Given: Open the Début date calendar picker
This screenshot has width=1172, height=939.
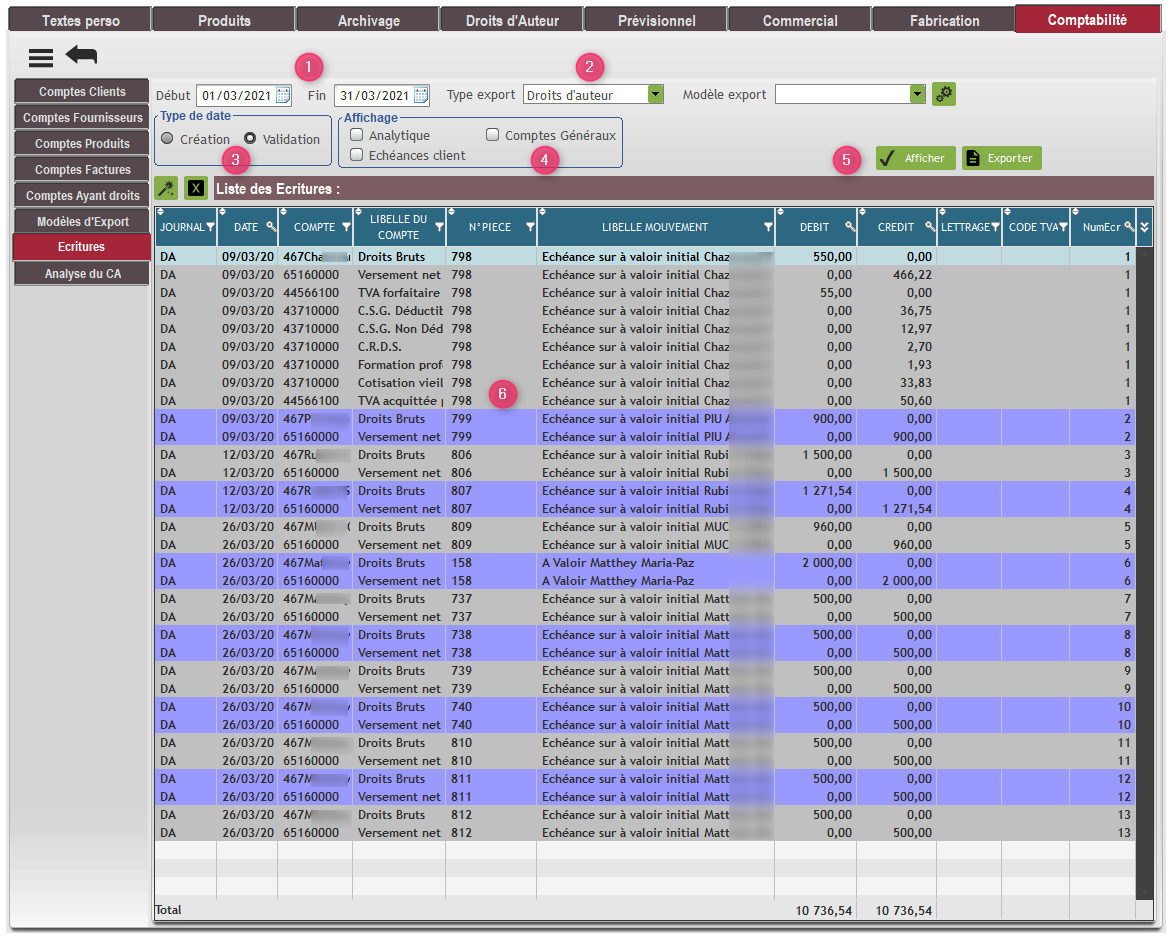Looking at the screenshot, I should click(x=283, y=95).
